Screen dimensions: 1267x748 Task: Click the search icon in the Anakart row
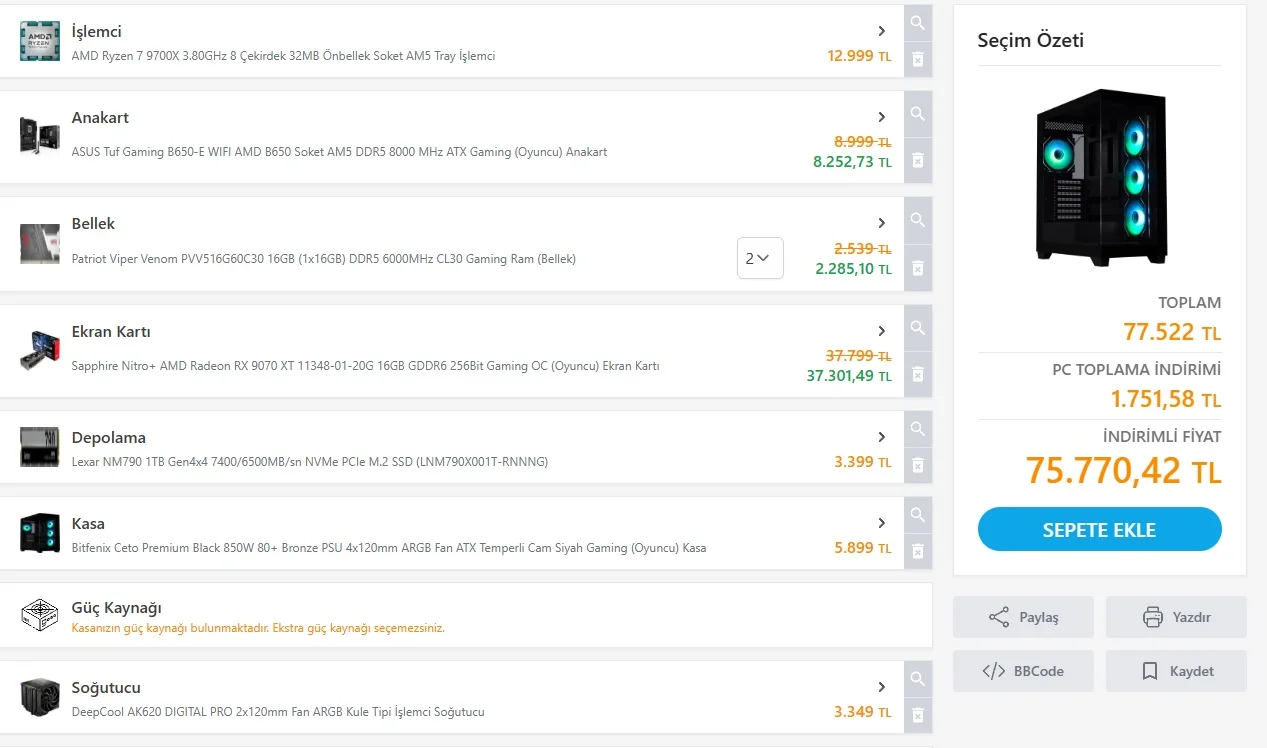click(x=917, y=113)
